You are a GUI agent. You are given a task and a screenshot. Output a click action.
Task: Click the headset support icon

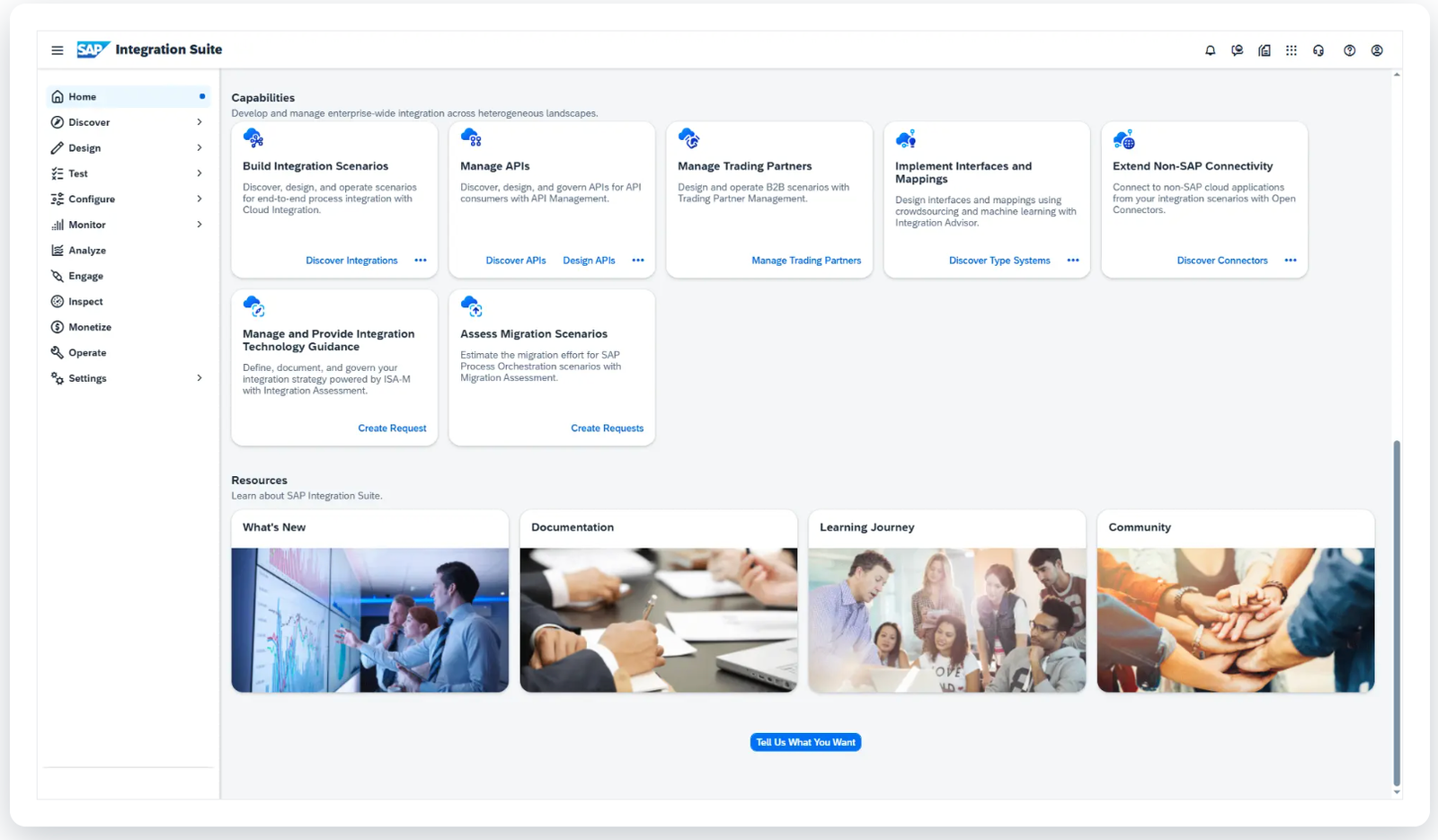click(1318, 50)
